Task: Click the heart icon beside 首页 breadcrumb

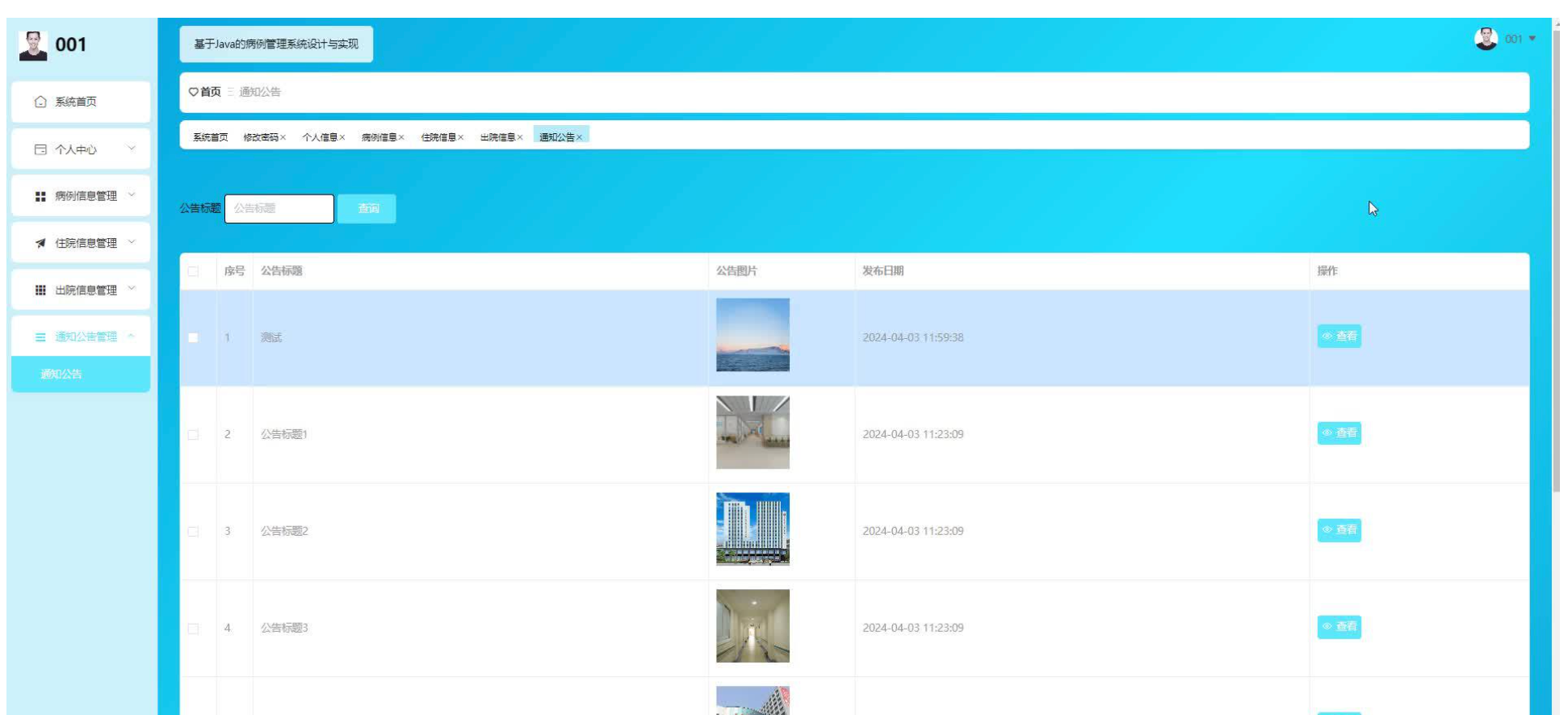Action: pos(194,92)
